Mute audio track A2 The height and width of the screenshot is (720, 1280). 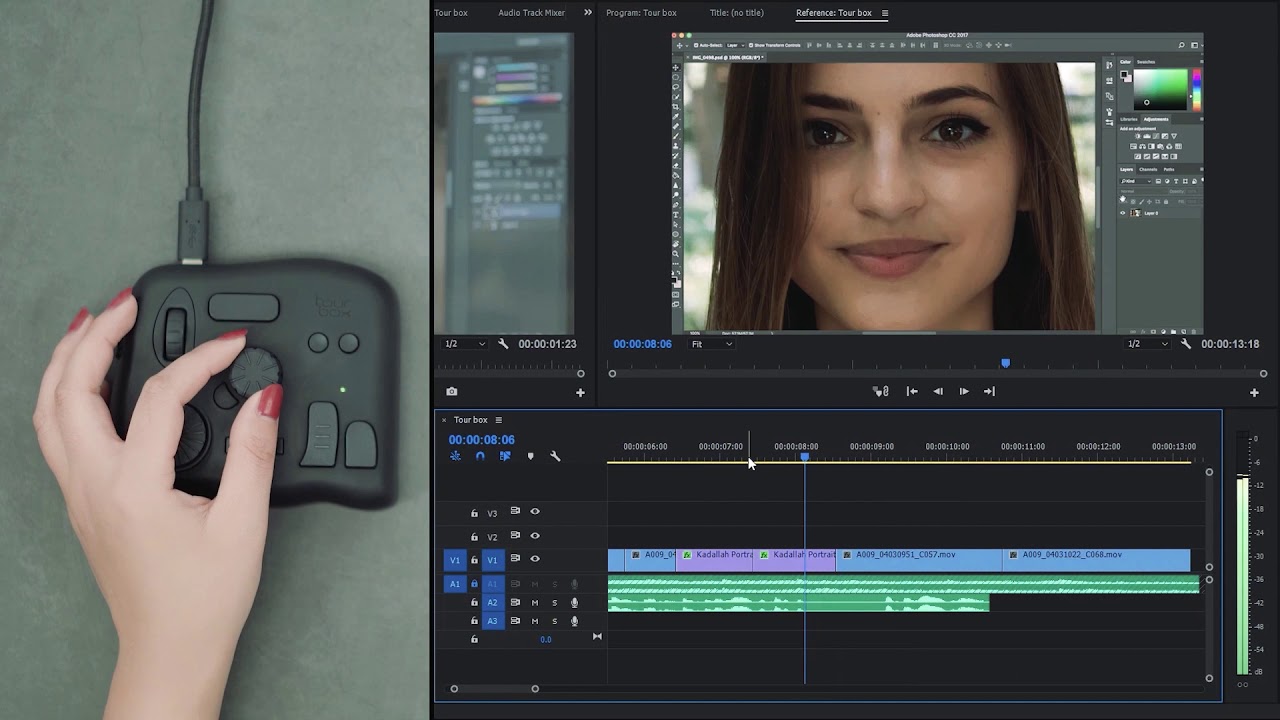(535, 603)
